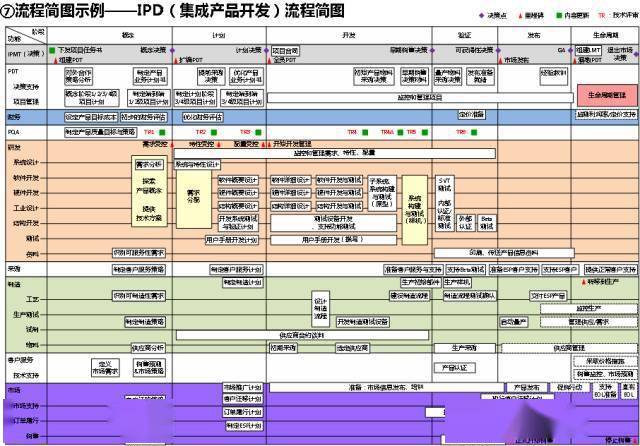Click the red triangle beside legend 里程碑

520,16
